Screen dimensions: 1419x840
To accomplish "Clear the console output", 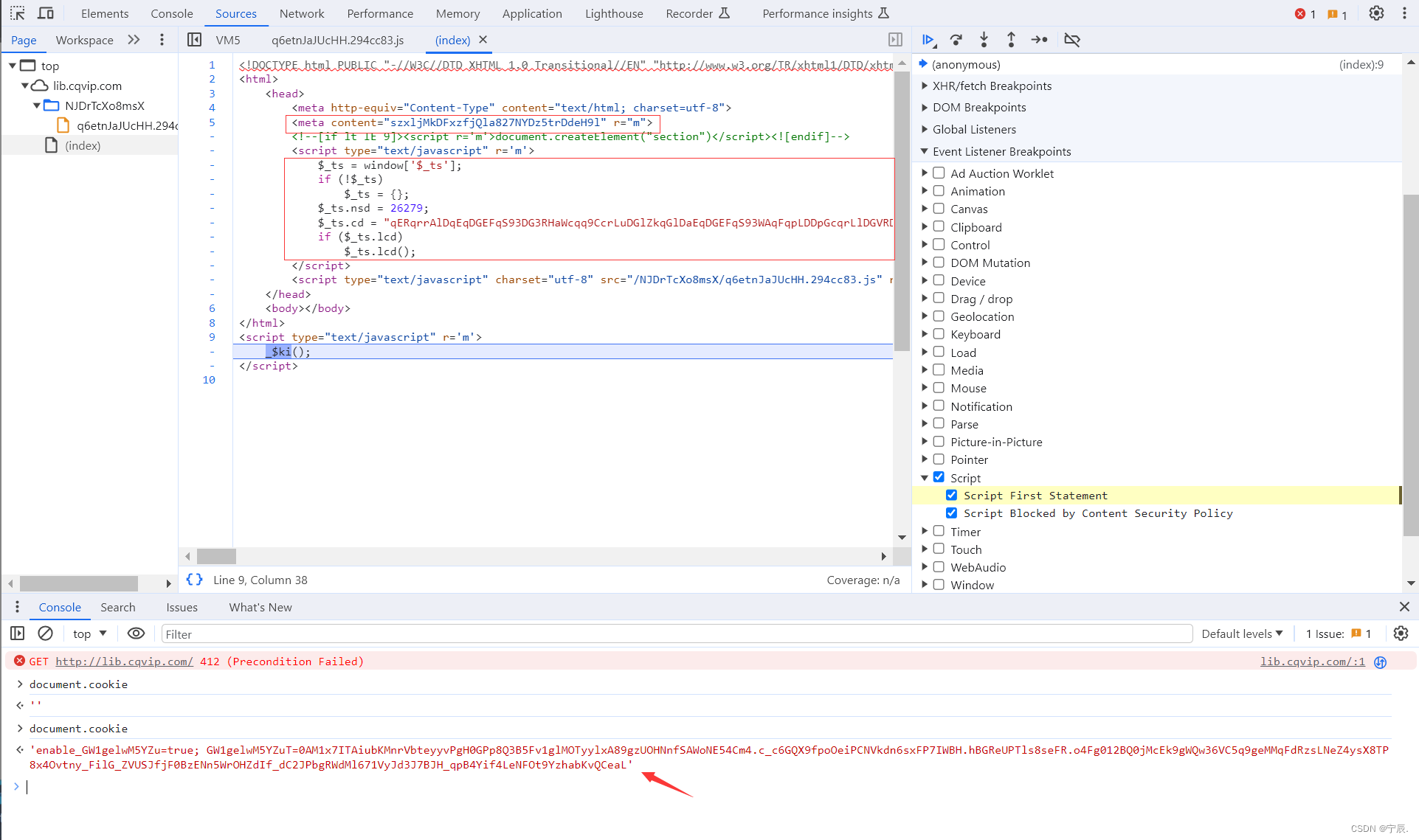I will (x=45, y=634).
